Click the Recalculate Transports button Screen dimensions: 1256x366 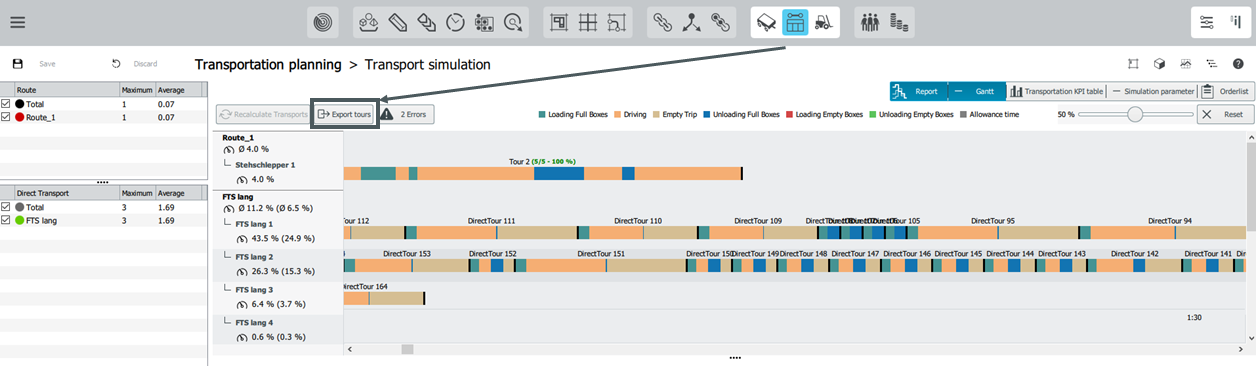263,115
